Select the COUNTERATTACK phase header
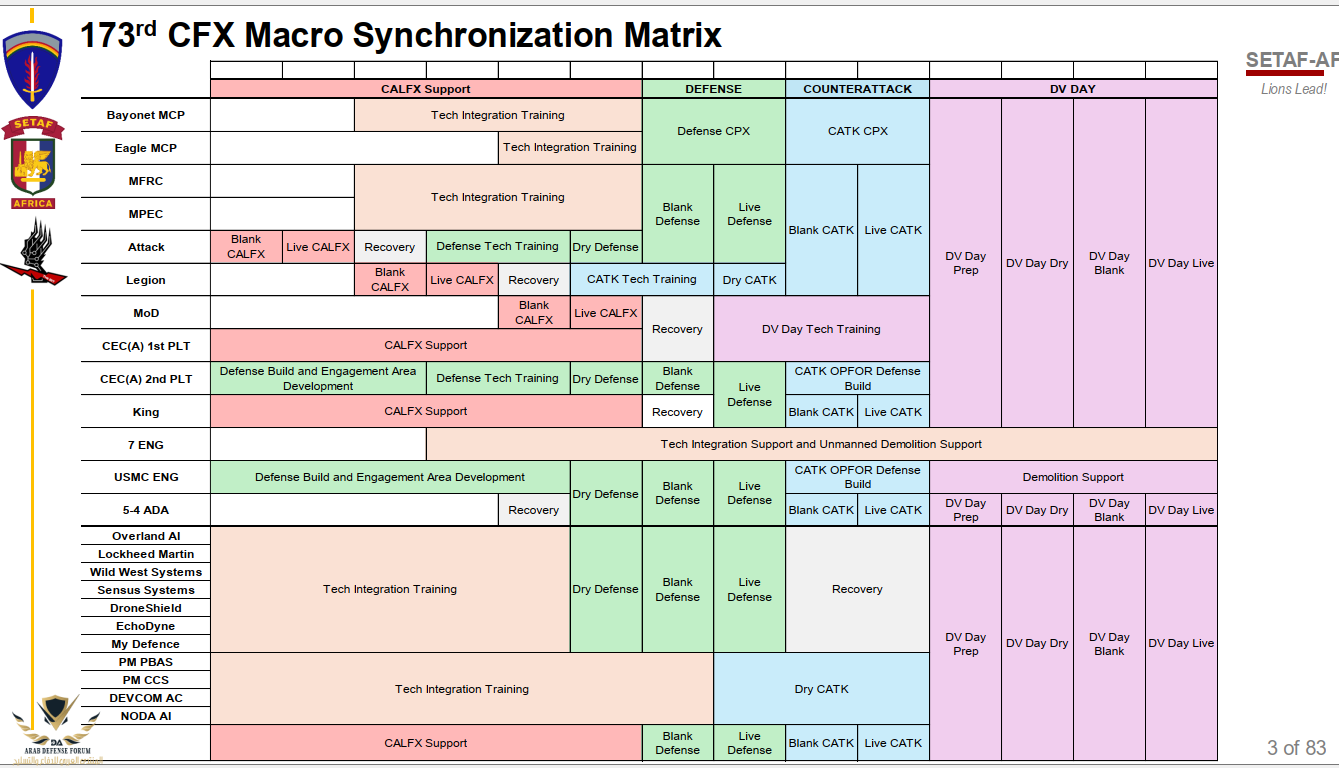 857,89
